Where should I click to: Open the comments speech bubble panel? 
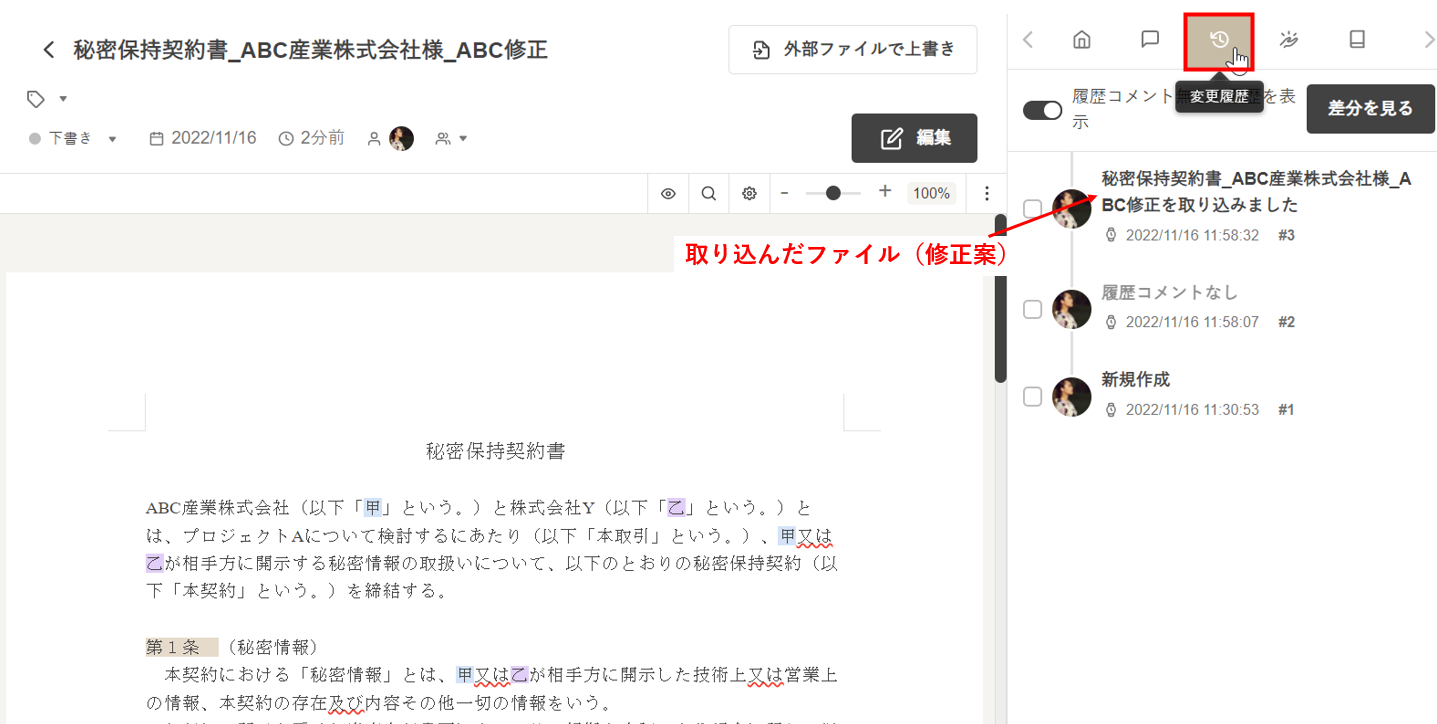click(1150, 40)
